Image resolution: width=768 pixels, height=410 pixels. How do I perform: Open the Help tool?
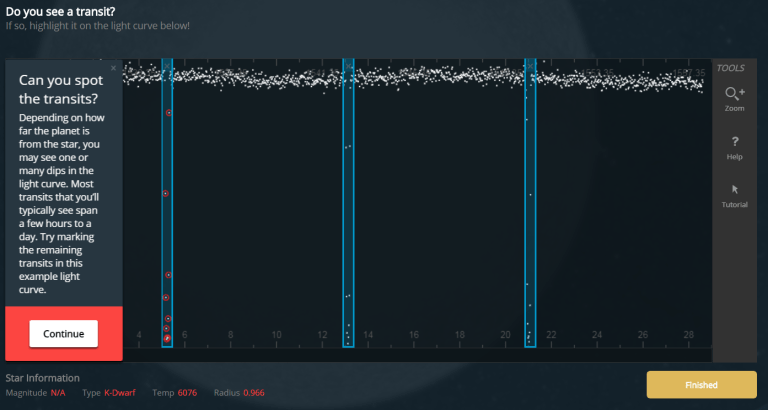click(734, 147)
